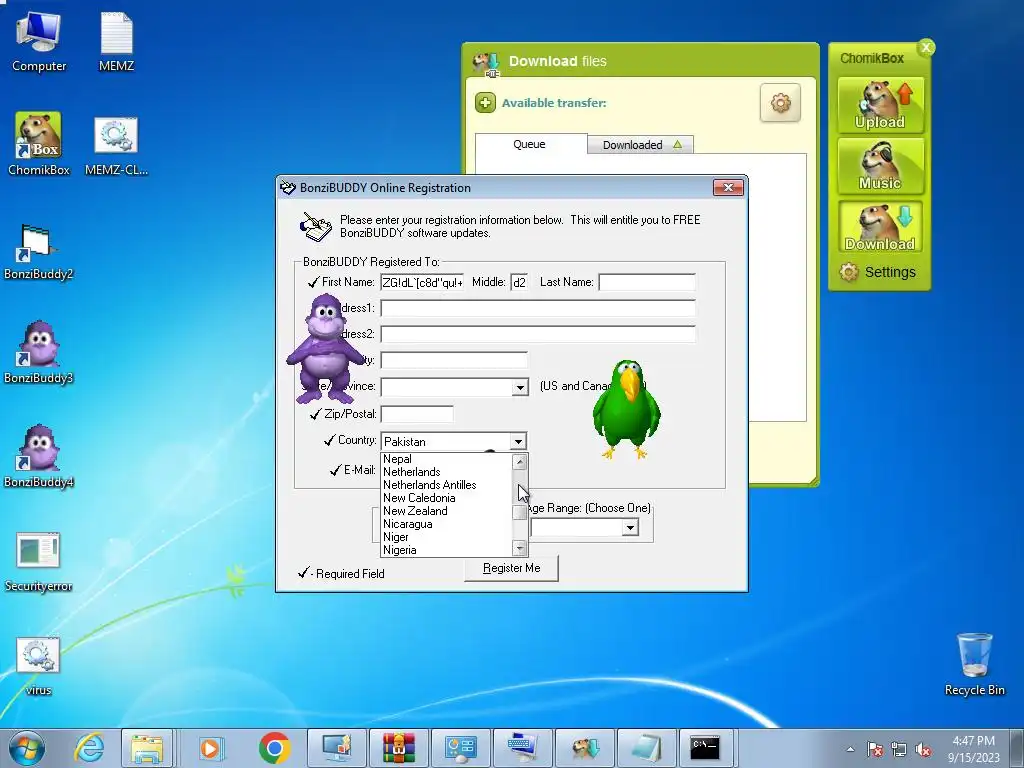Click the muted volume tray icon
1024x768 pixels.
click(923, 750)
